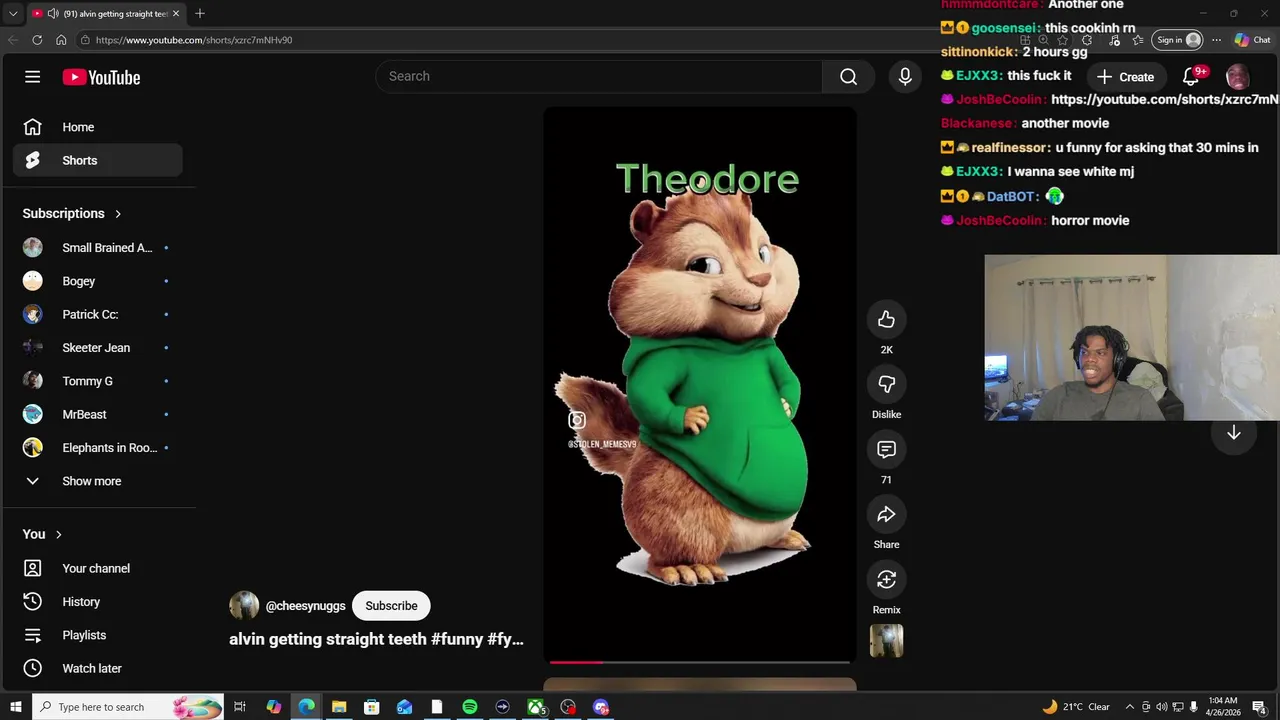Open Your channel in the sidebar
This screenshot has width=1280, height=720.
tap(98, 568)
